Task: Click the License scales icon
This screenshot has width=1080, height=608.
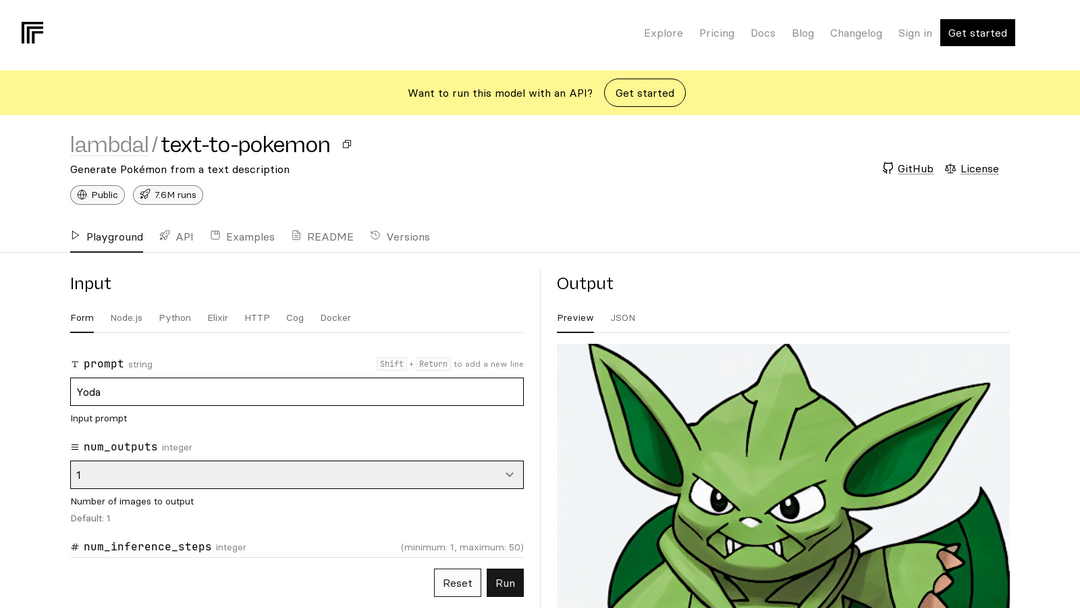Action: (951, 169)
